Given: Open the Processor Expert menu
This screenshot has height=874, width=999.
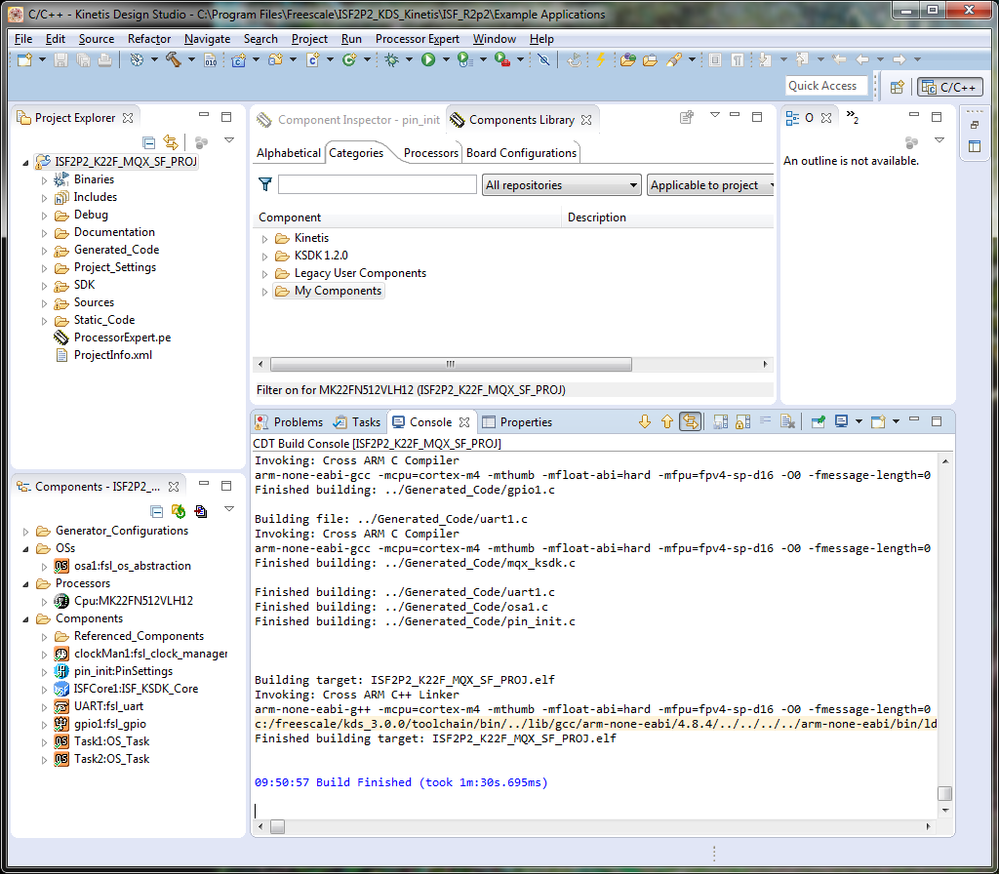Looking at the screenshot, I should (x=417, y=39).
